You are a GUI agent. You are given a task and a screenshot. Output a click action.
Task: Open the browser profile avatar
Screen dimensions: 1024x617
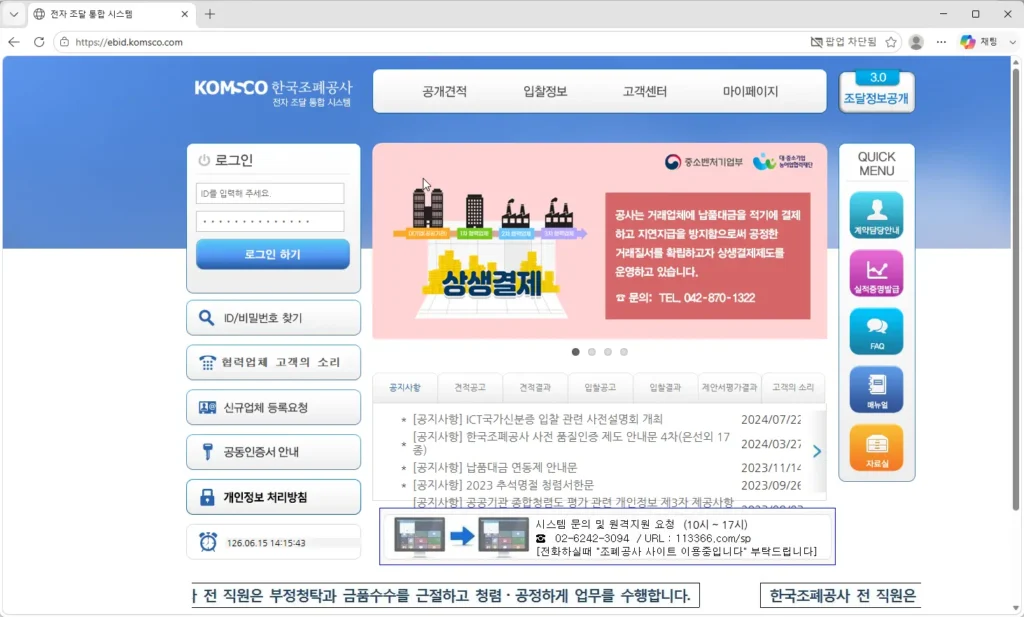[x=916, y=42]
